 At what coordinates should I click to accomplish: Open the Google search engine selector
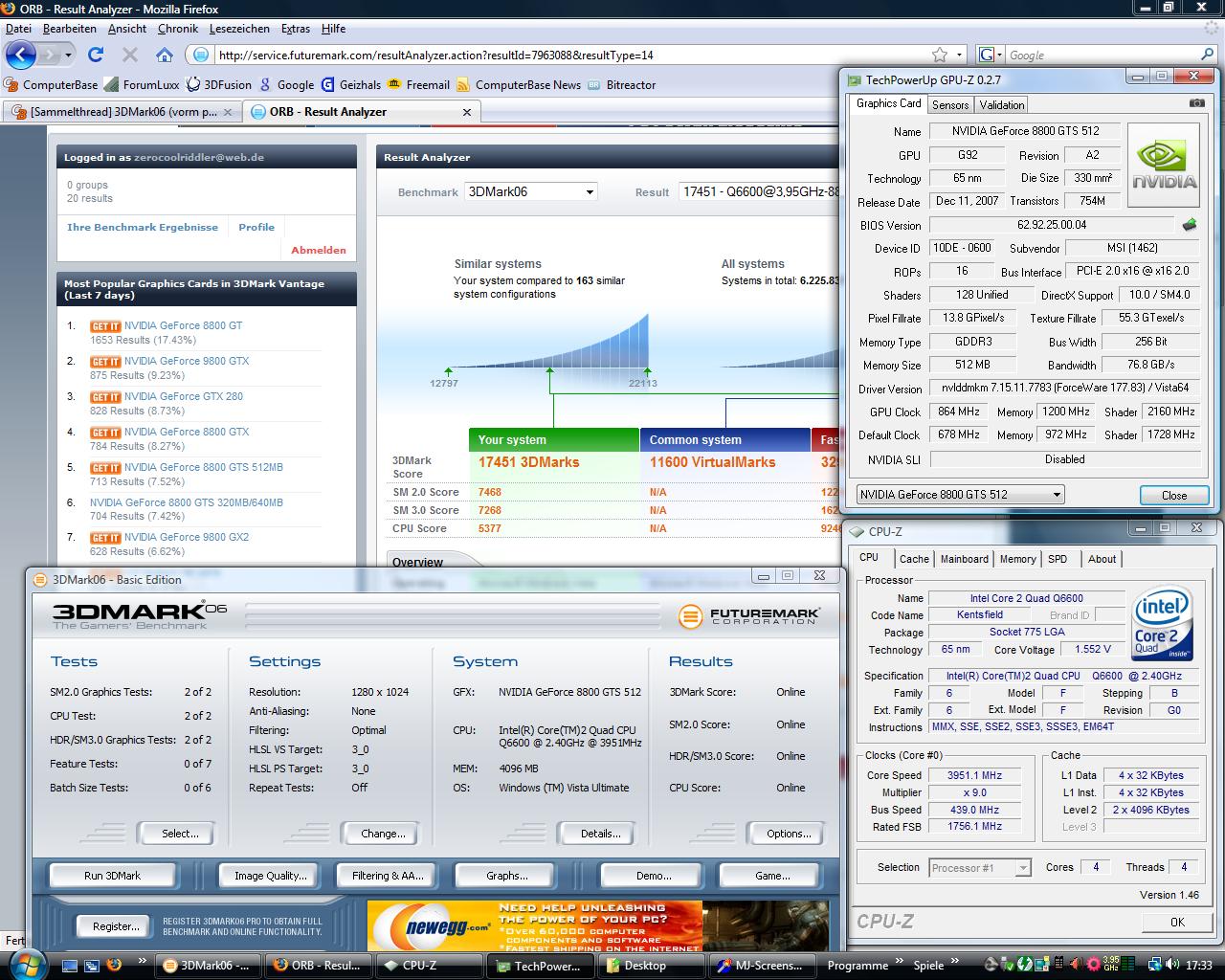991,56
